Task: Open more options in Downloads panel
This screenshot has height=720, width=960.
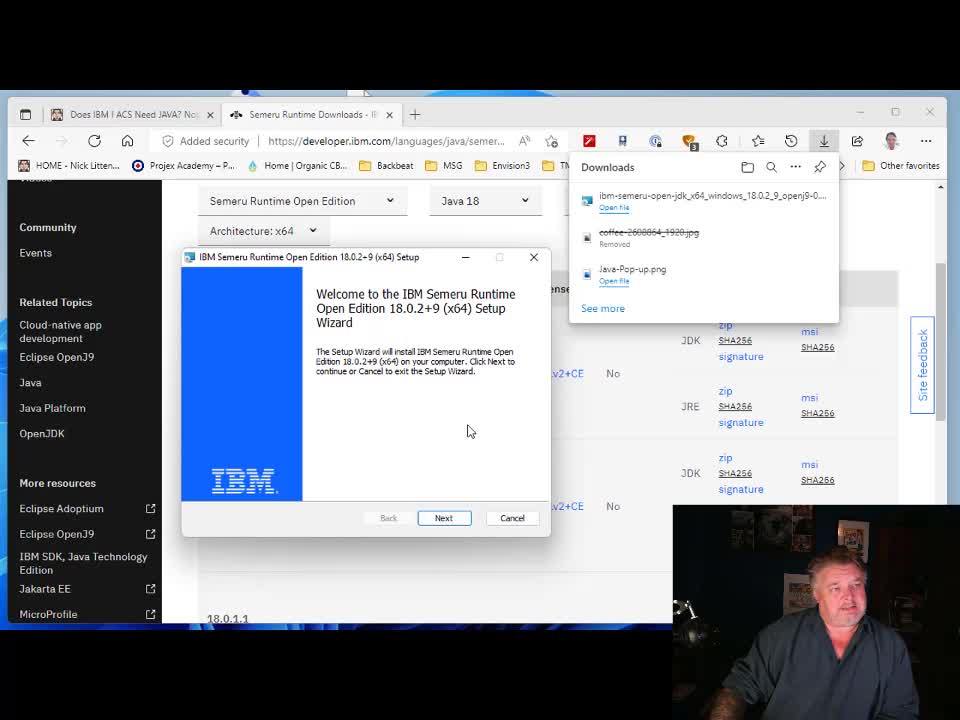Action: click(795, 167)
